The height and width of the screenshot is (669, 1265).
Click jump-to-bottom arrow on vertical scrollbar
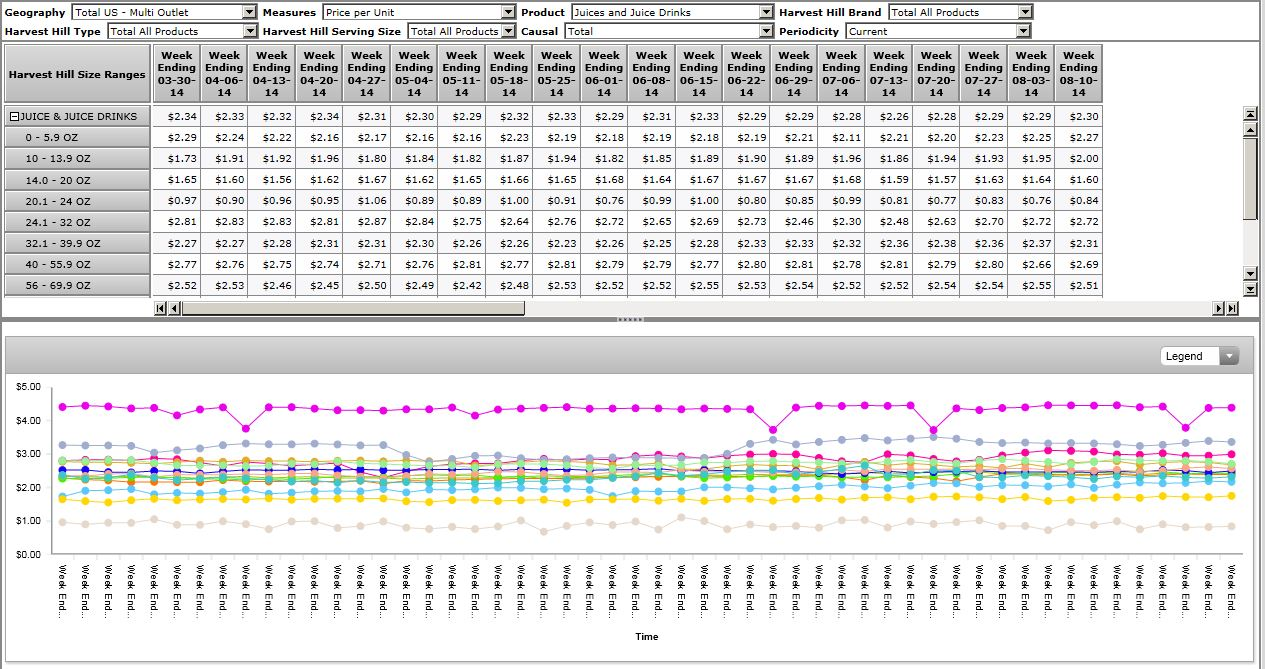[1250, 289]
